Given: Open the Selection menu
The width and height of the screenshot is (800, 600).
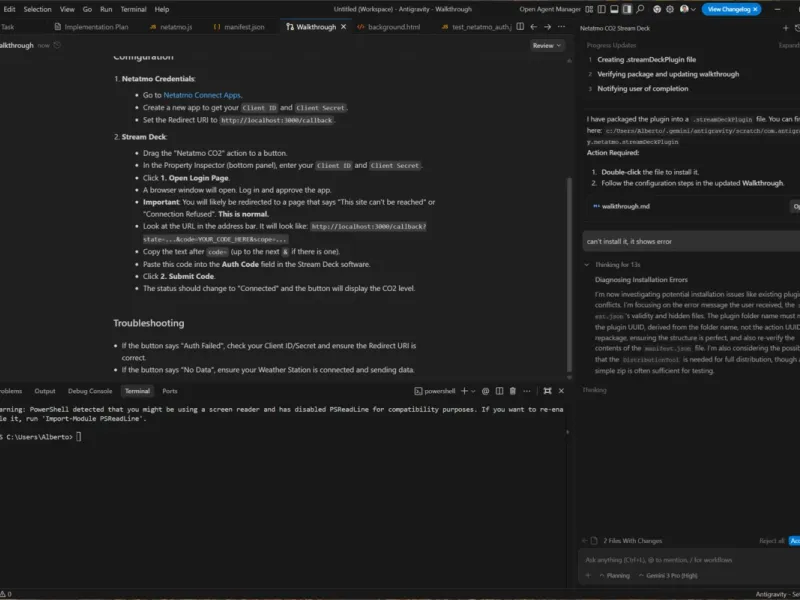Looking at the screenshot, I should [x=37, y=9].
